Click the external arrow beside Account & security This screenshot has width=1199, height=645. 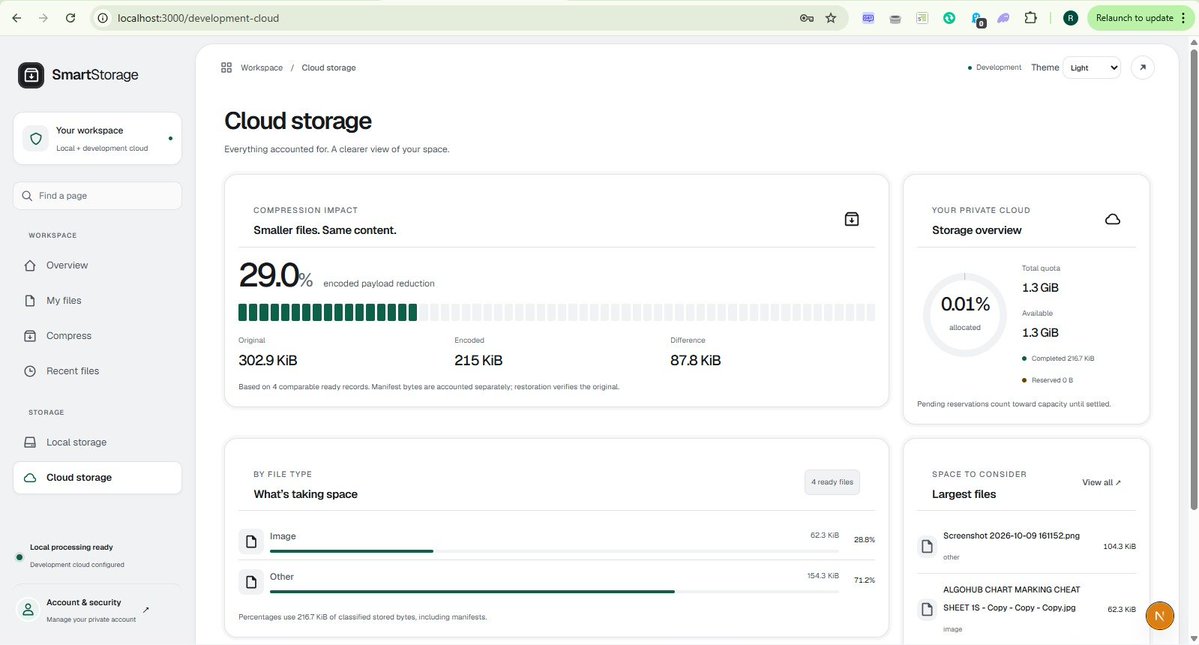[x=146, y=609]
